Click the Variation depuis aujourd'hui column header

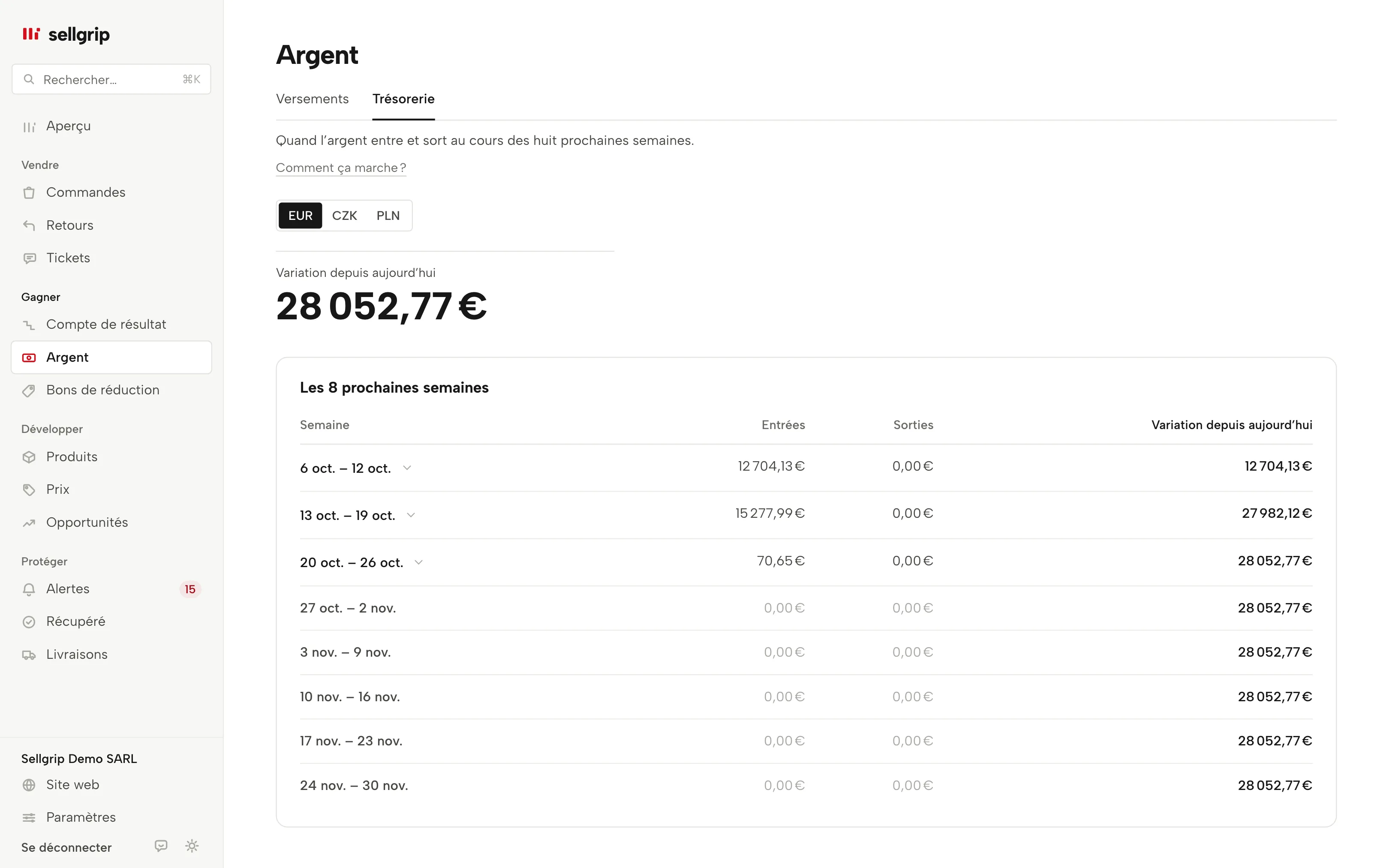tap(1232, 425)
